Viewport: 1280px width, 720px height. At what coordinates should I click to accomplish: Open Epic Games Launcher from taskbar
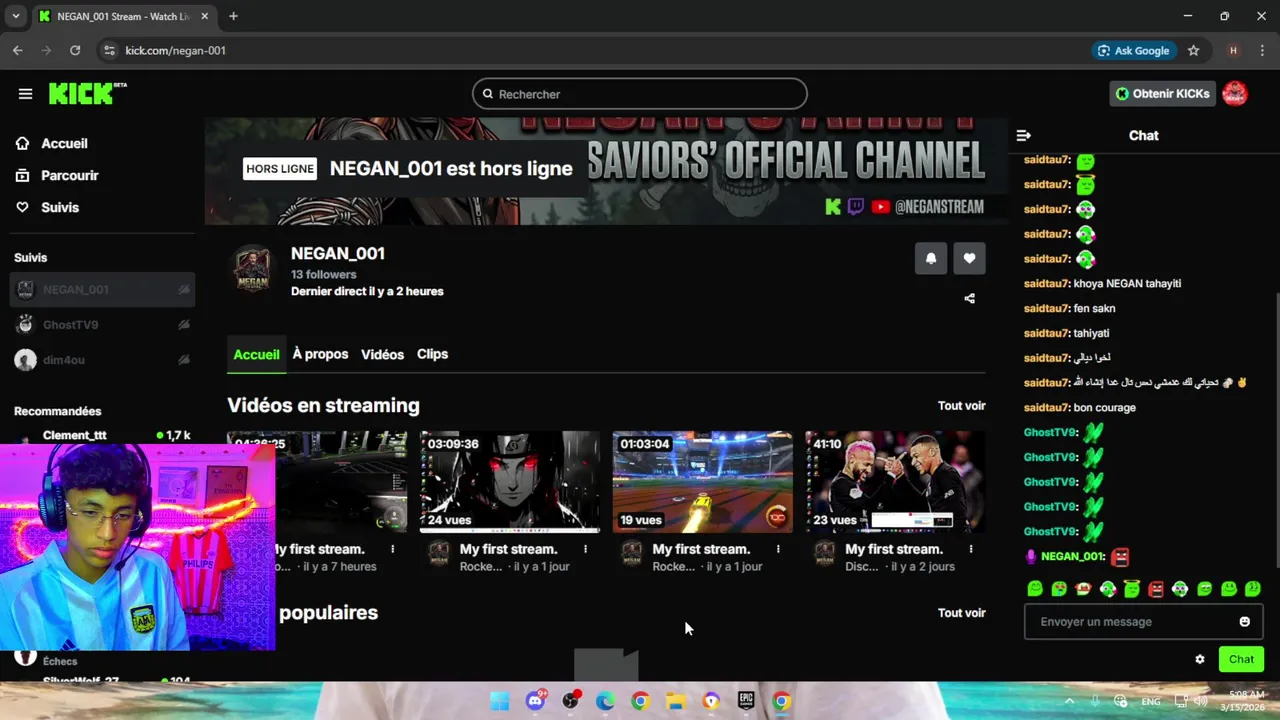746,701
